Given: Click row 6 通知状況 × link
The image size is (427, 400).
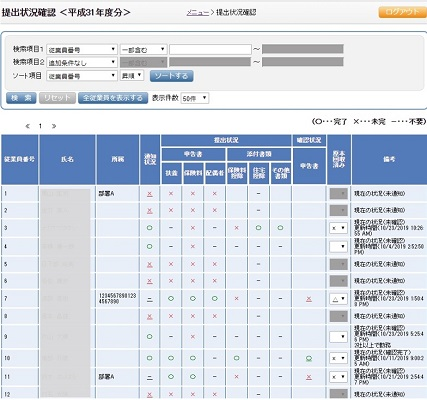Looking at the screenshot, I should click(150, 281).
